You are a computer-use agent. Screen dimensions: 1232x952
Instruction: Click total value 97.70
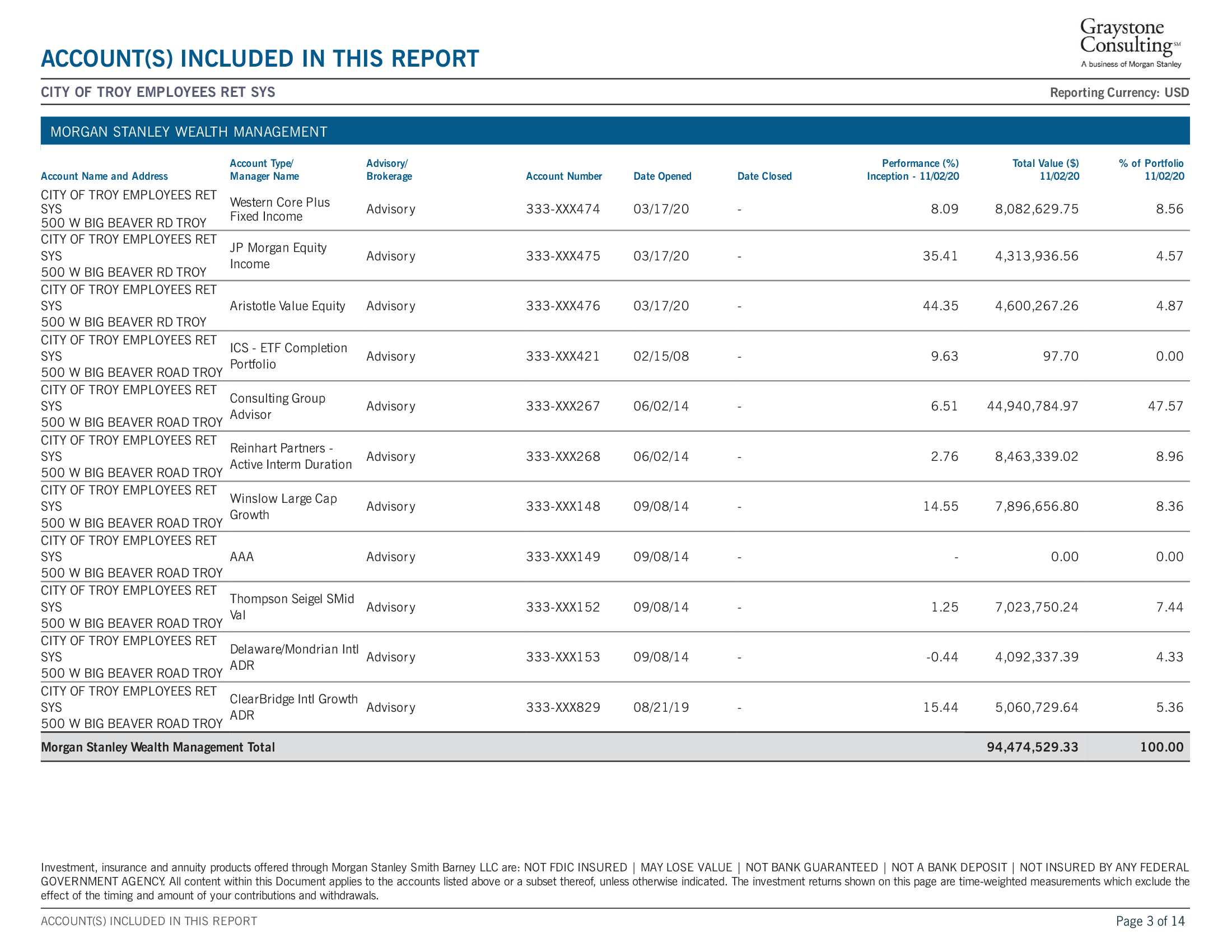point(1061,356)
